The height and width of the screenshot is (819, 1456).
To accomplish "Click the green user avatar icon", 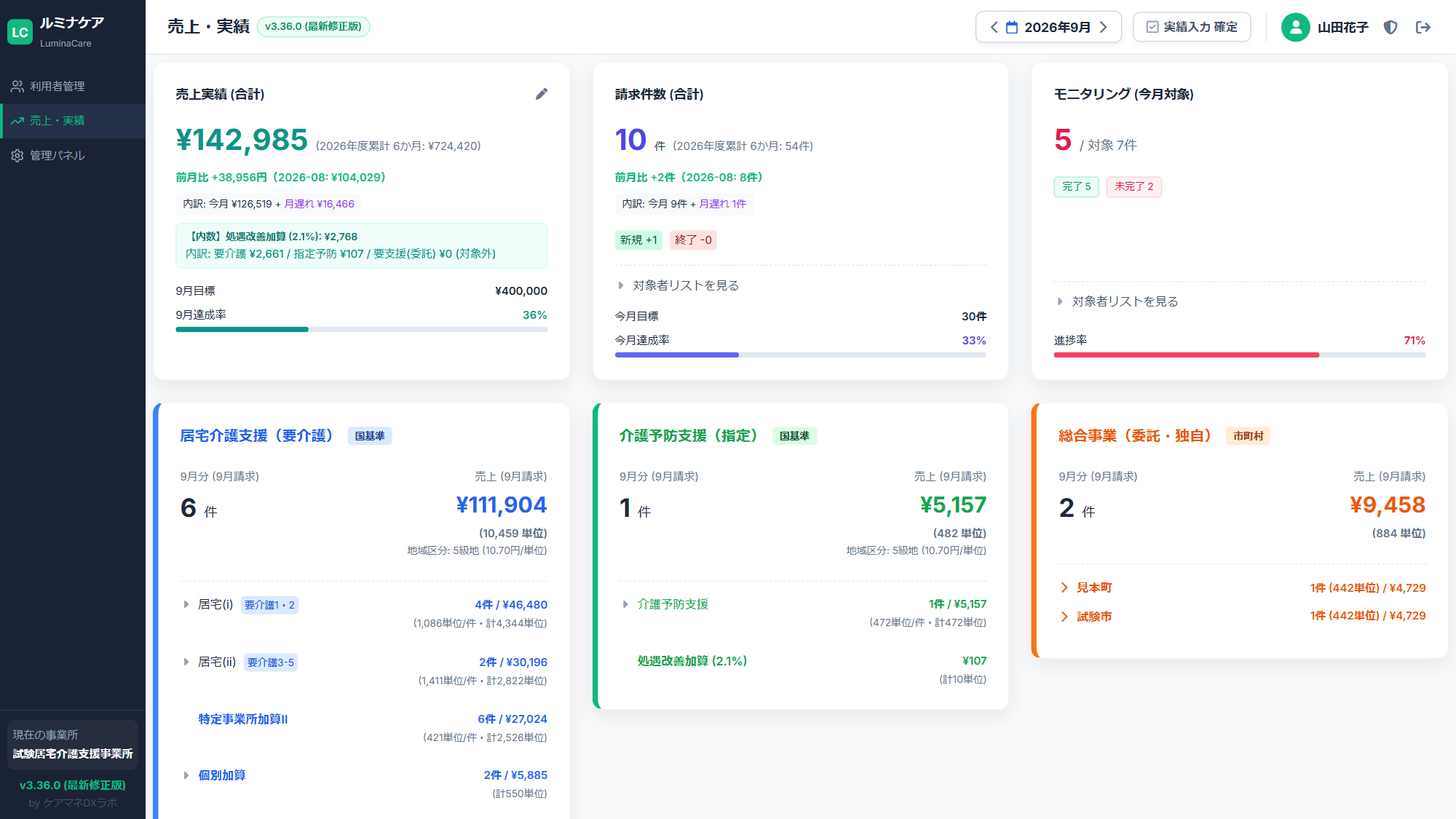I will point(1295,27).
